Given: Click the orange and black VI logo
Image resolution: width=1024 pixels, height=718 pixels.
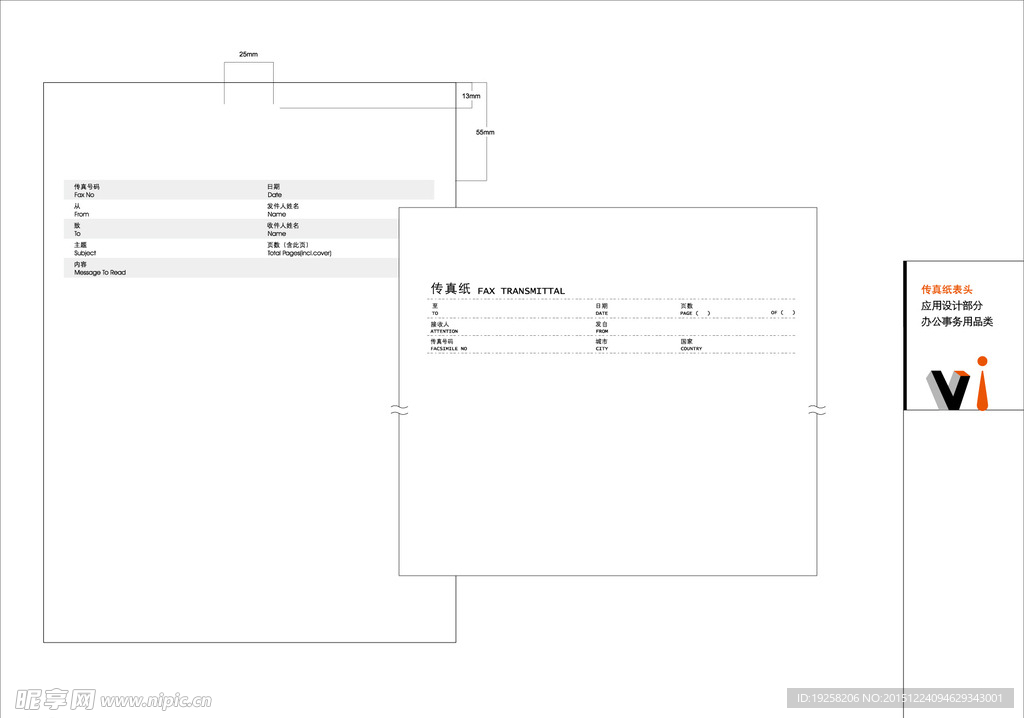Looking at the screenshot, I should pos(958,384).
